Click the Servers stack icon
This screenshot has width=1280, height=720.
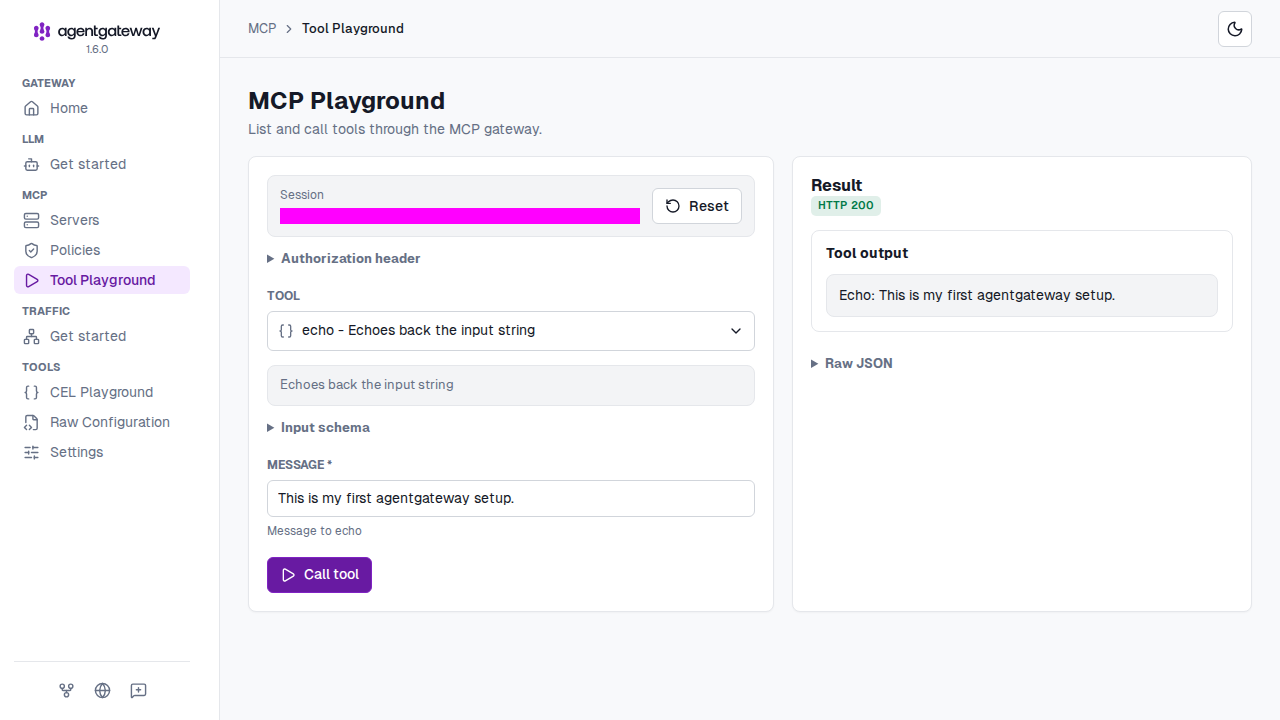32,220
